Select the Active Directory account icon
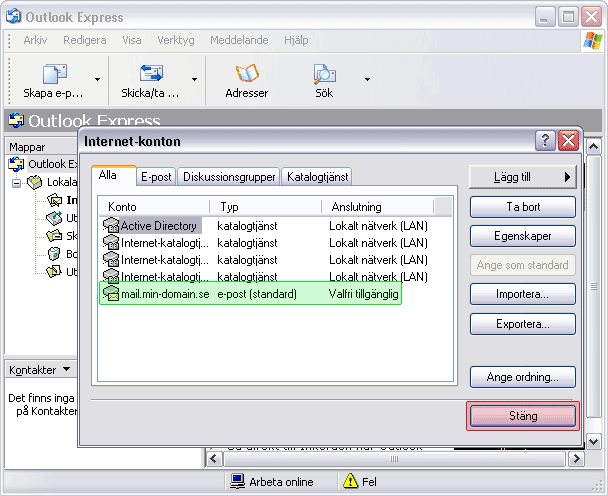 [111, 226]
